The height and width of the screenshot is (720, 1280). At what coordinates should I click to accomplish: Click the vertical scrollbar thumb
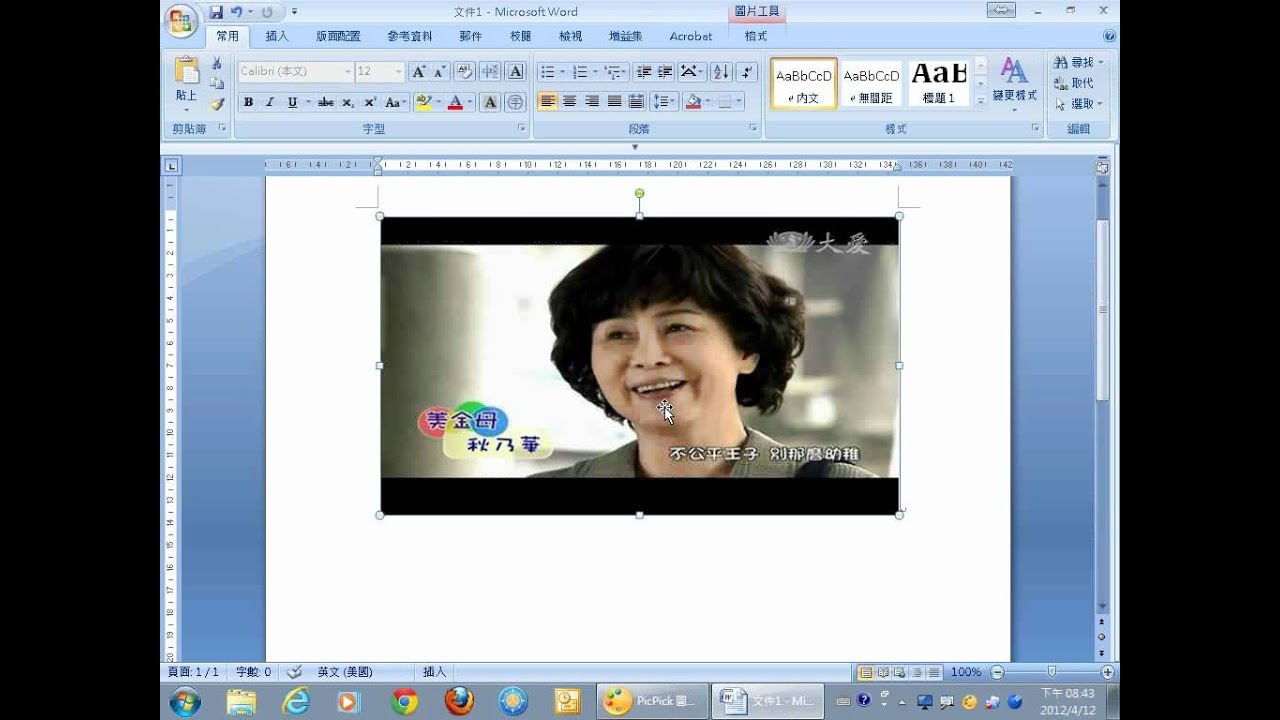coord(1102,310)
